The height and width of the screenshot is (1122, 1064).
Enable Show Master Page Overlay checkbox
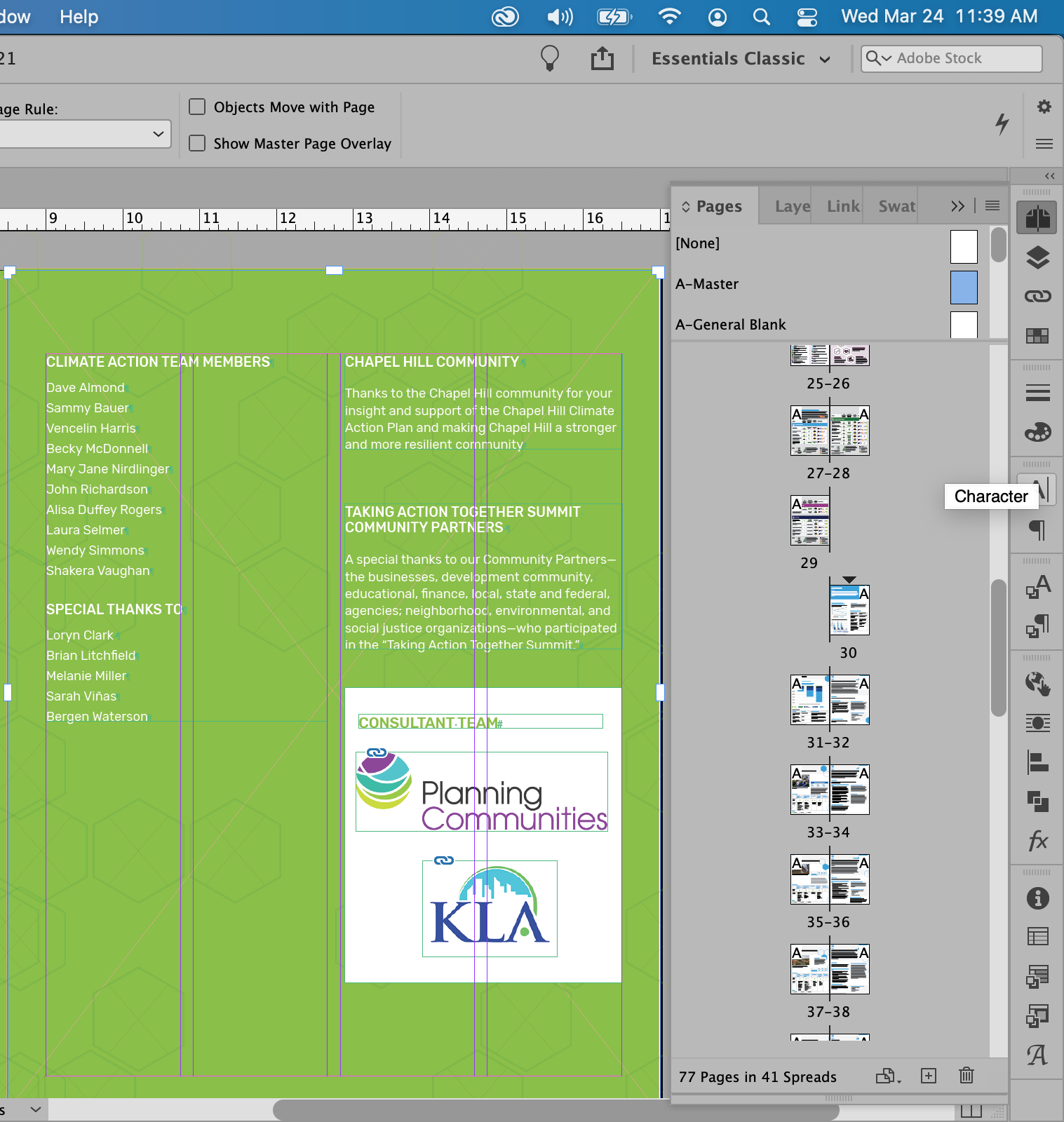pyautogui.click(x=198, y=143)
